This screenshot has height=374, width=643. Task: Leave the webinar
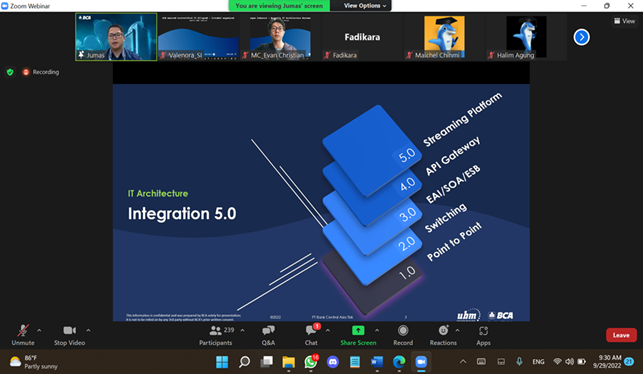621,335
